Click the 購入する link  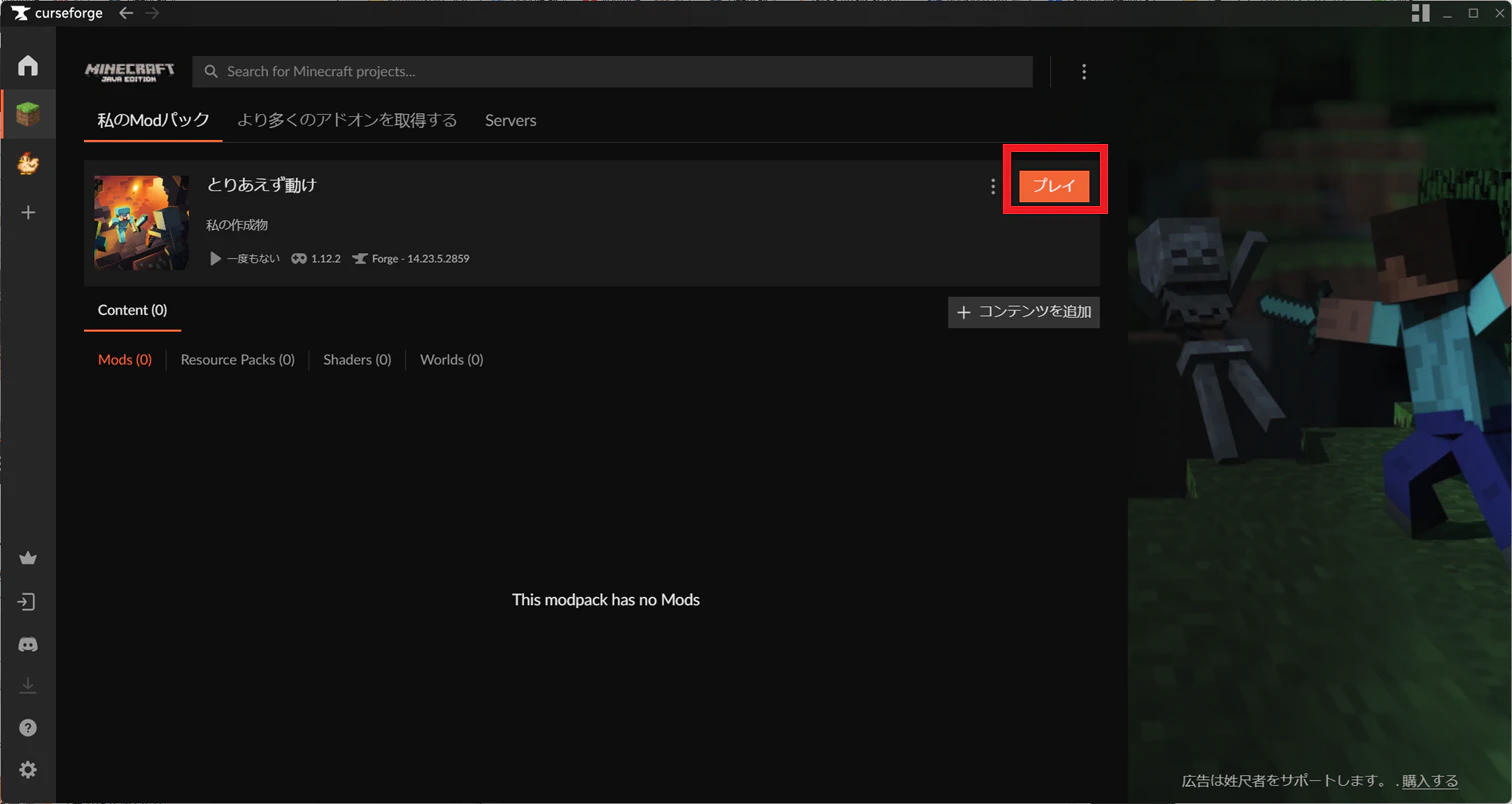pos(1430,781)
